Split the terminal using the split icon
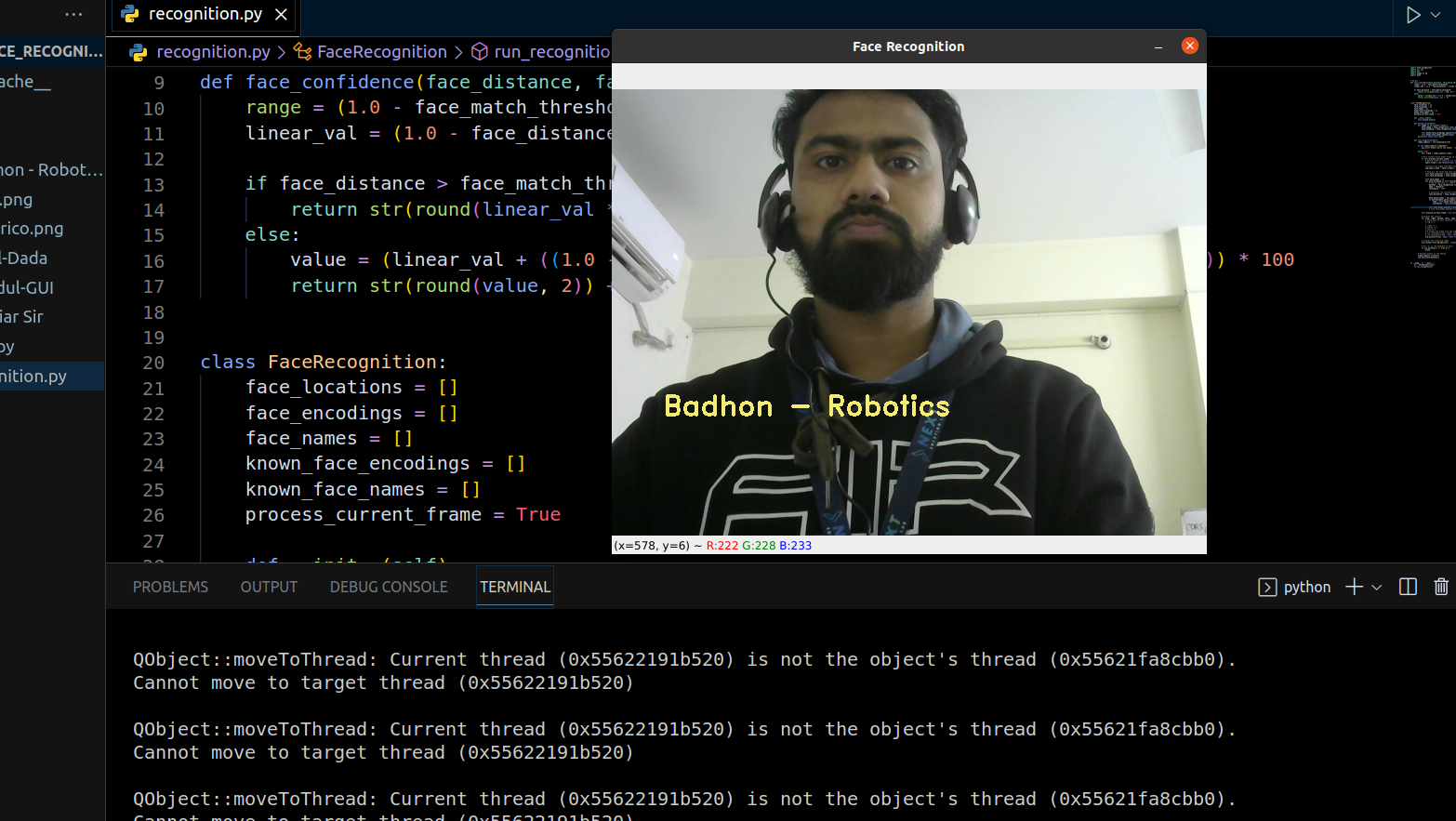The image size is (1456, 821). [x=1408, y=587]
